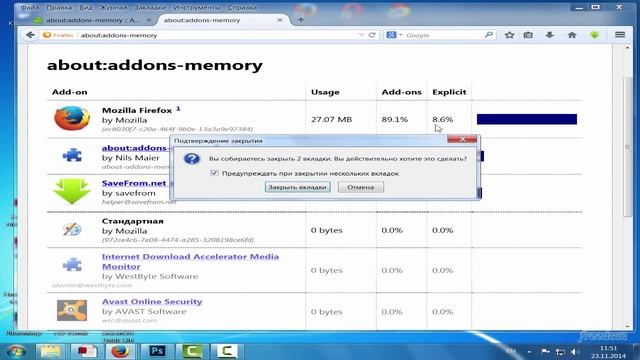
Task: Click the Firefox taskbar icon
Action: click(120, 351)
